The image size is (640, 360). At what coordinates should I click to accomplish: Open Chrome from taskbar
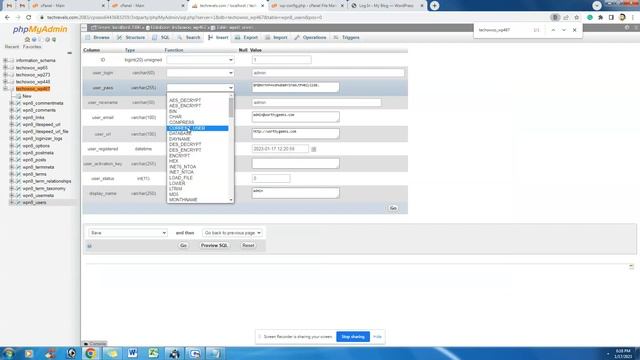(x=91, y=353)
